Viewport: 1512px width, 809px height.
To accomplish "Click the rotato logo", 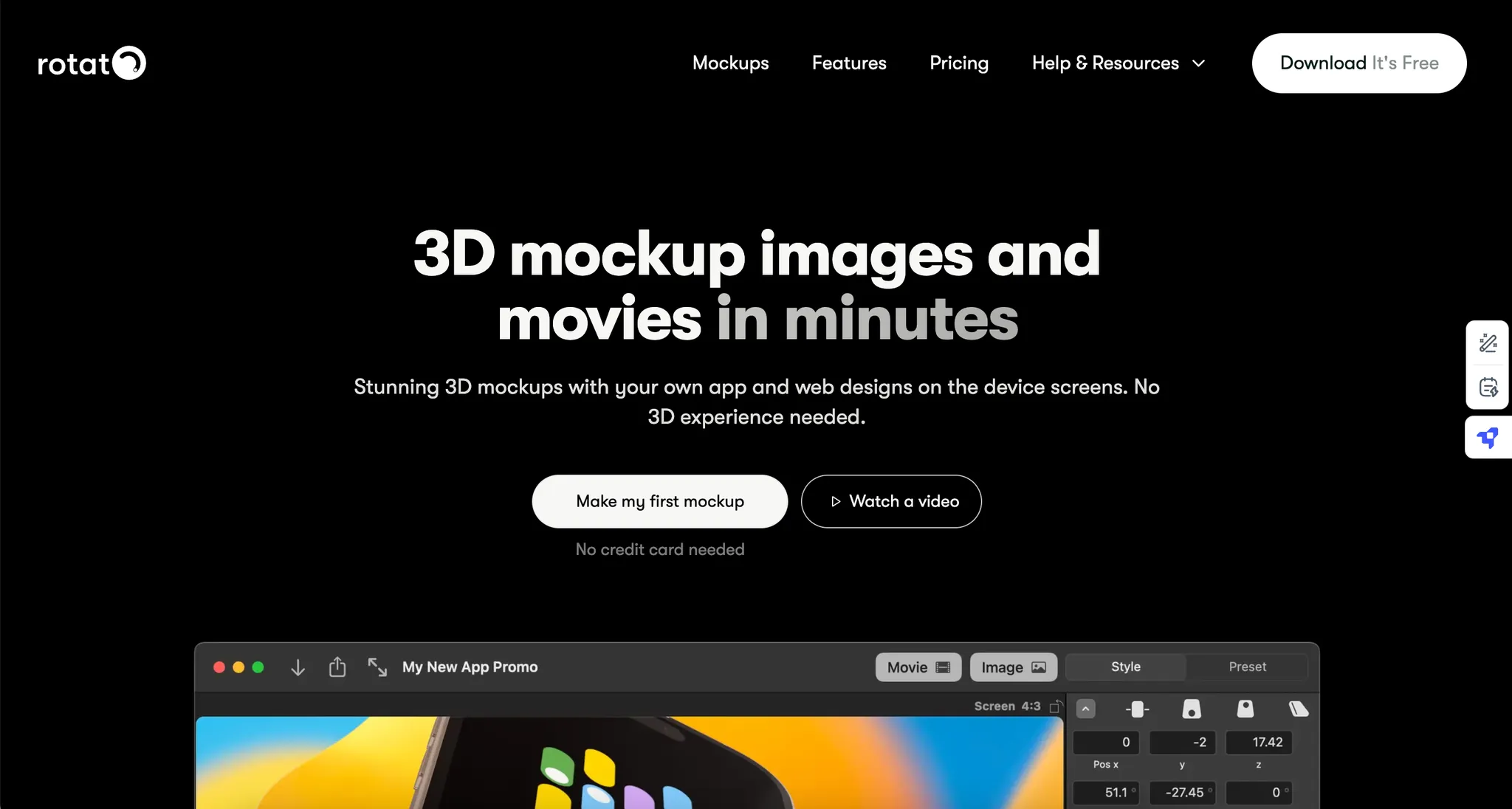I will point(92,63).
